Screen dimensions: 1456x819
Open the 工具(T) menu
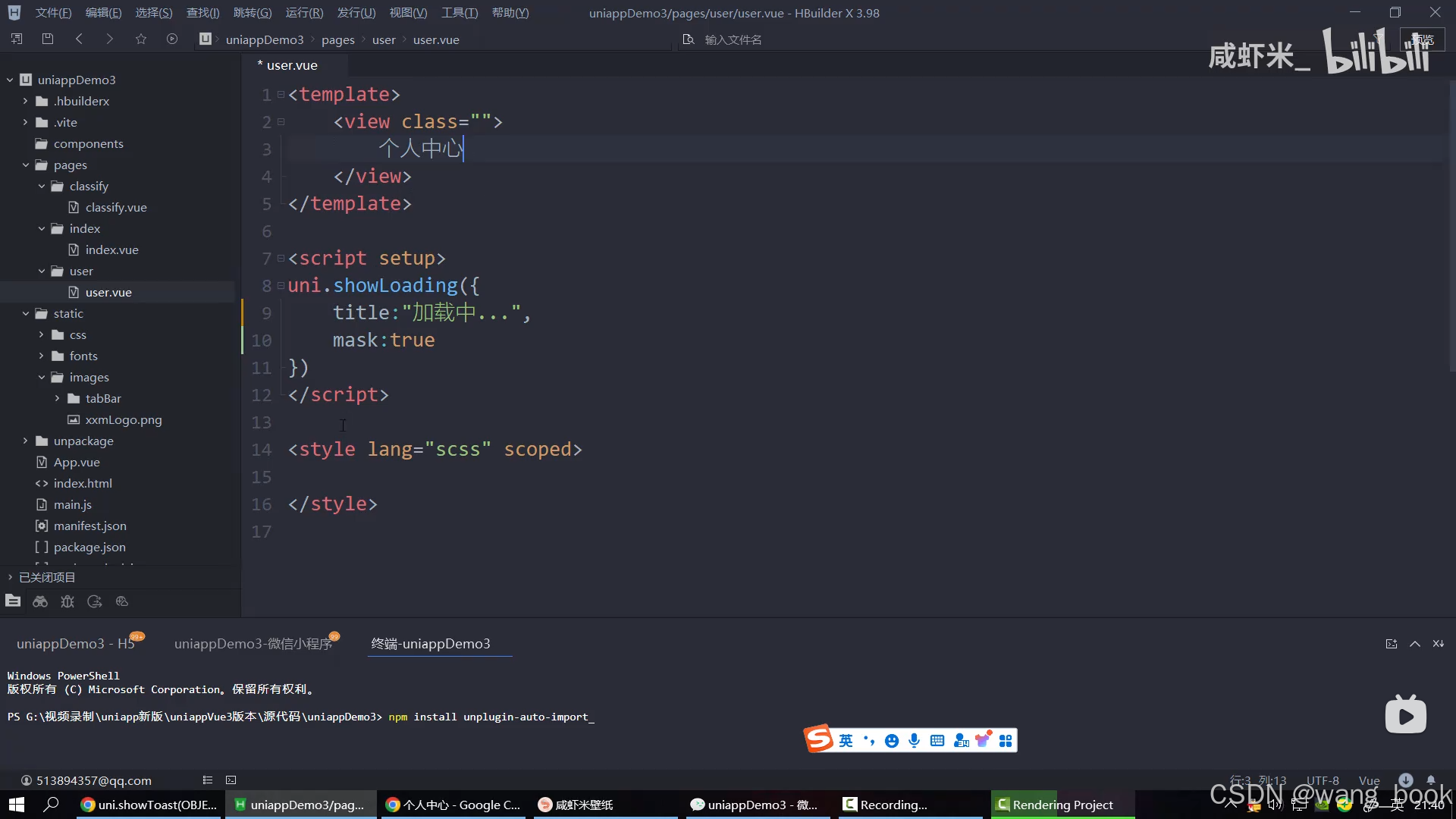pos(460,13)
